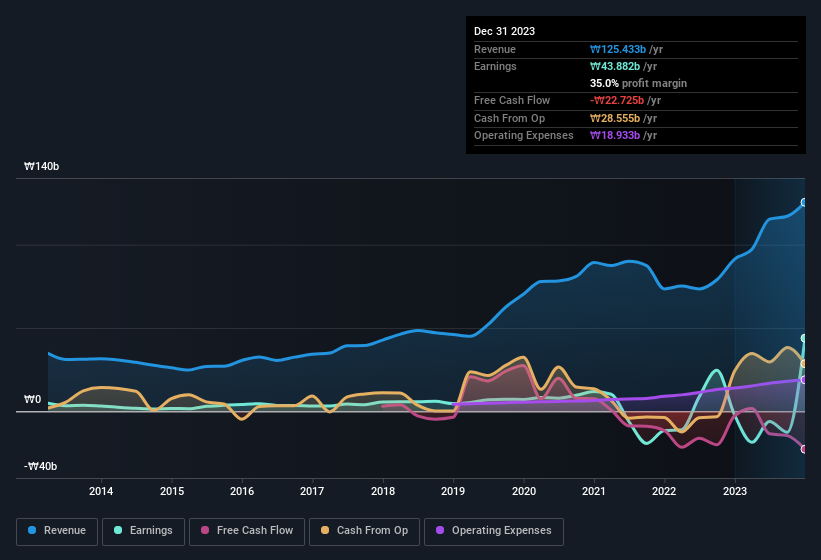The width and height of the screenshot is (821, 560).
Task: Select the 2018 x-axis label
Action: coord(383,491)
